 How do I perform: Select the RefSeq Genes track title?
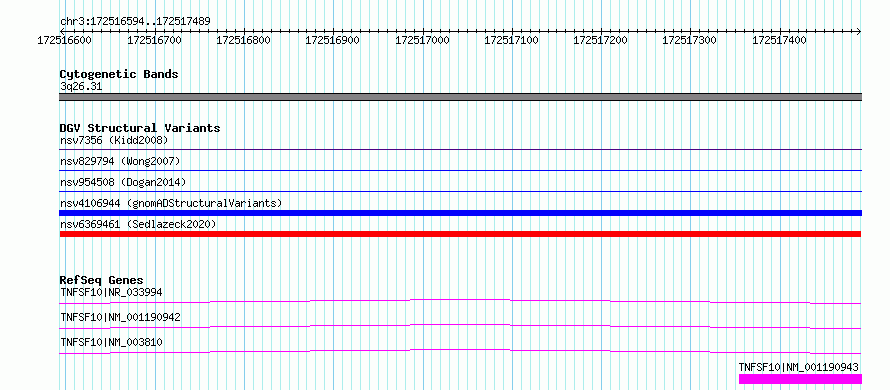(x=102, y=280)
